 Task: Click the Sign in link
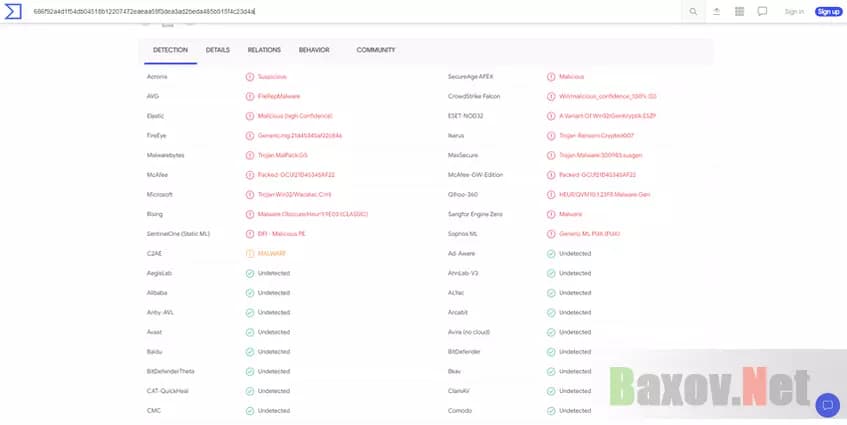tap(794, 12)
